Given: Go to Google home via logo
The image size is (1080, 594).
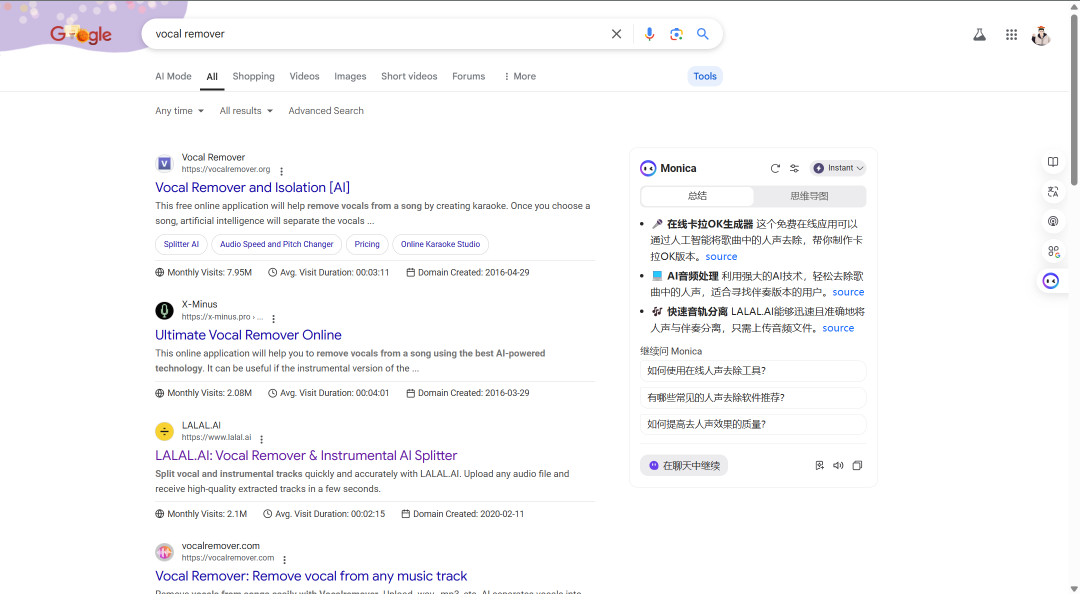Looking at the screenshot, I should tap(81, 34).
